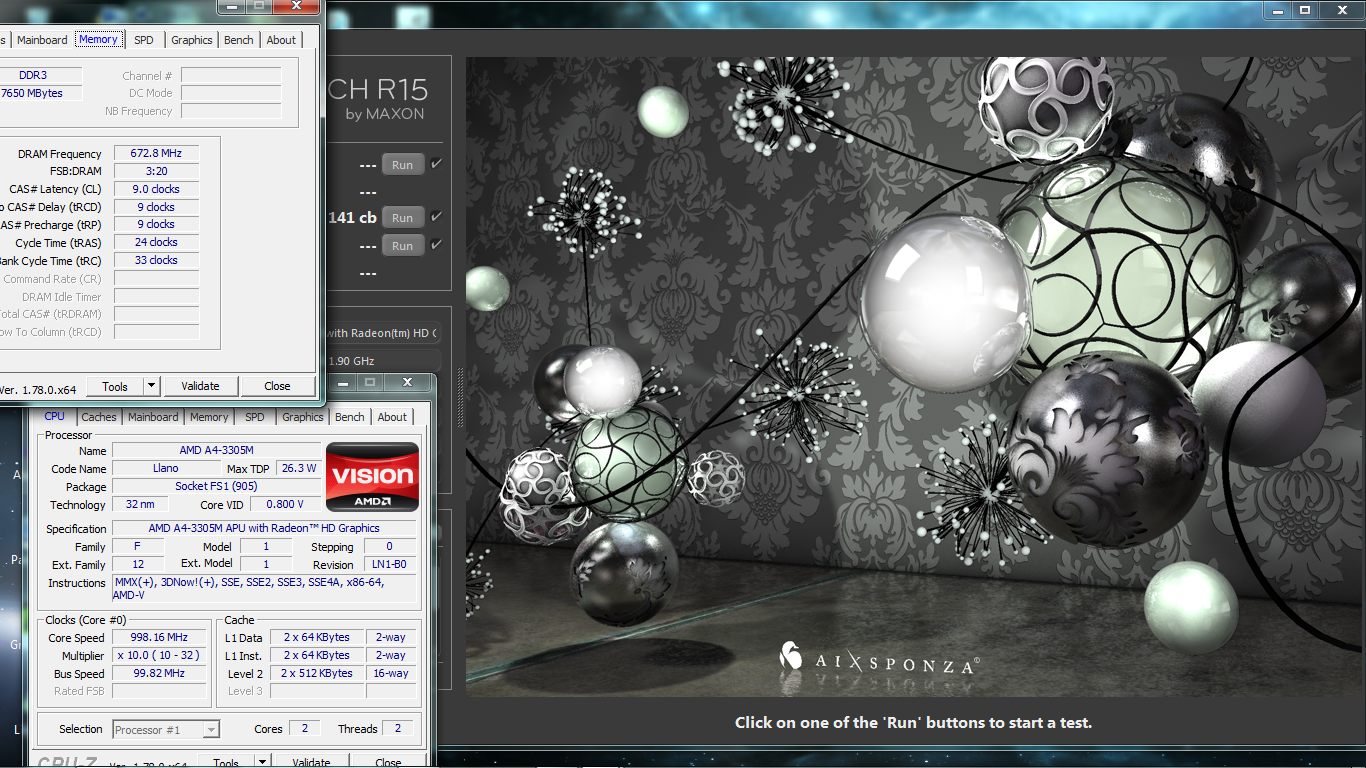This screenshot has height=768, width=1366.
Task: Open the About tab in the lower CPU-Z
Action: click(x=392, y=417)
